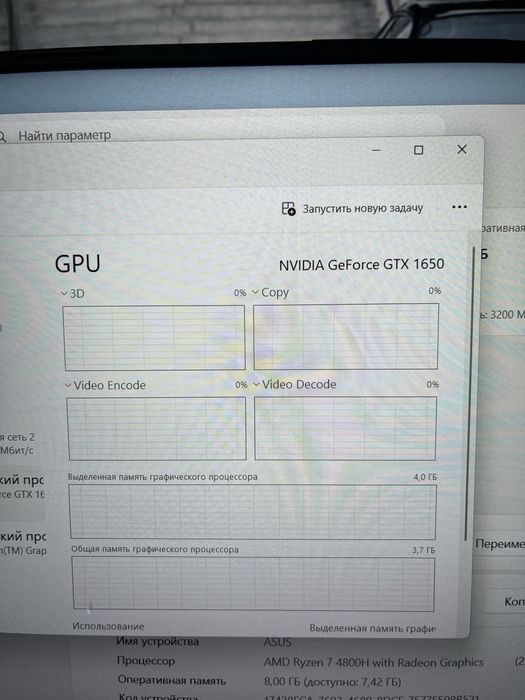Minimize the Task Manager window
The width and height of the screenshot is (525, 700).
[x=376, y=150]
